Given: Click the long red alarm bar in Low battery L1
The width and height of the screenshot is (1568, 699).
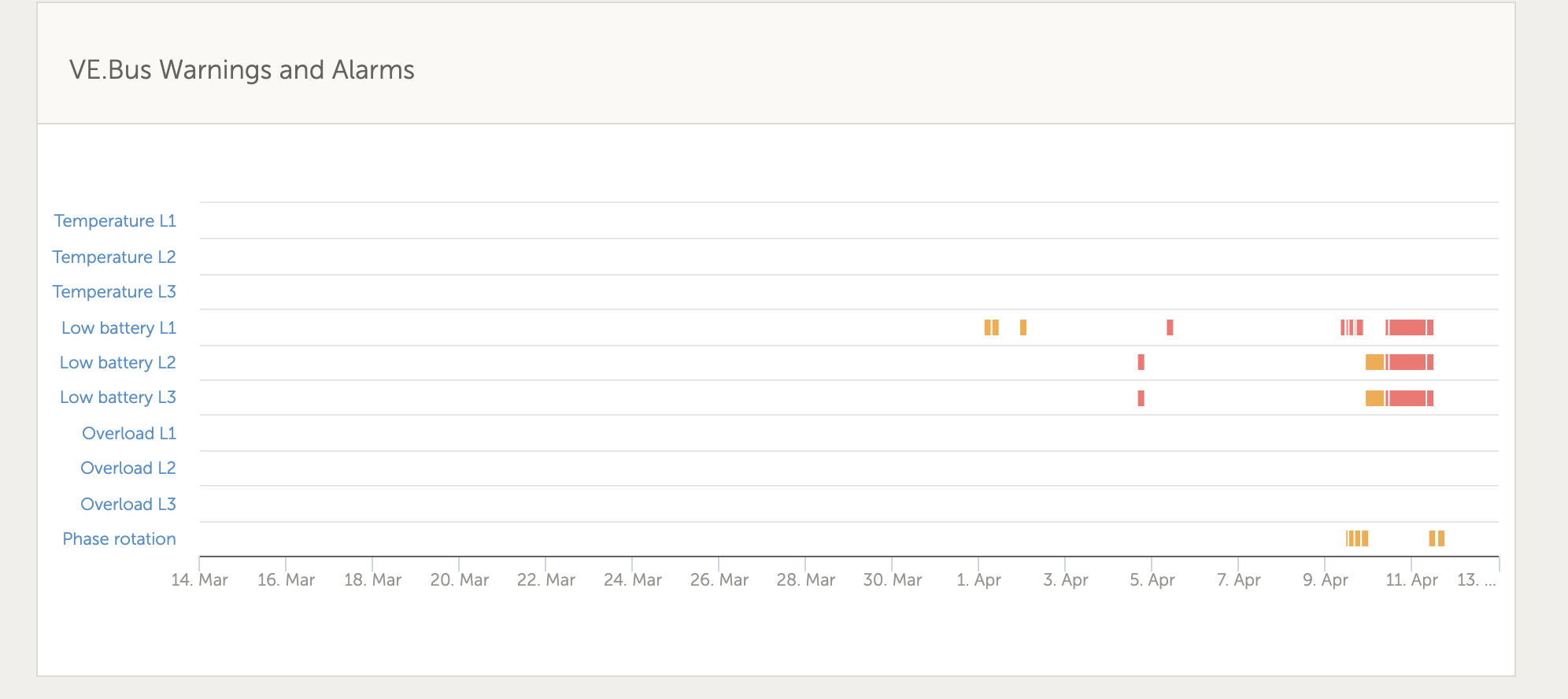Looking at the screenshot, I should pyautogui.click(x=1408, y=327).
